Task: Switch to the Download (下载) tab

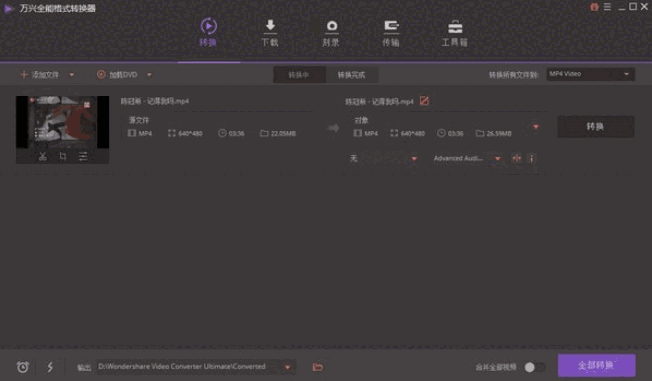Action: point(270,32)
